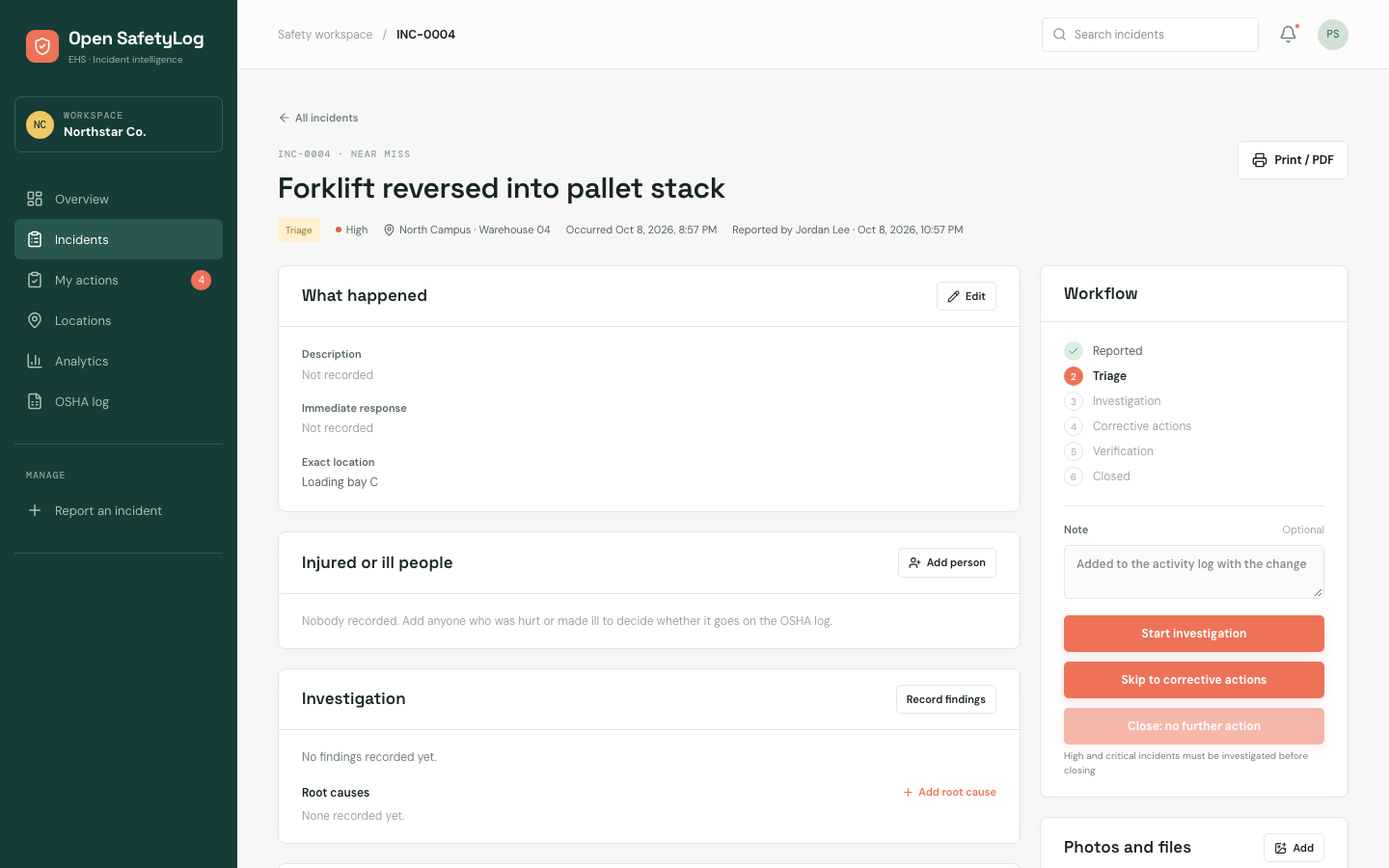Click the Add person button
Image resolution: width=1389 pixels, height=868 pixels.
[946, 563]
